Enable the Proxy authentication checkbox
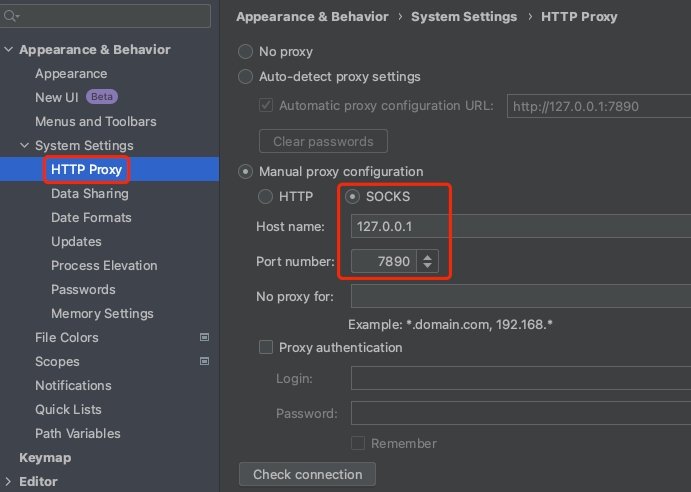Image resolution: width=691 pixels, height=492 pixels. (x=266, y=347)
